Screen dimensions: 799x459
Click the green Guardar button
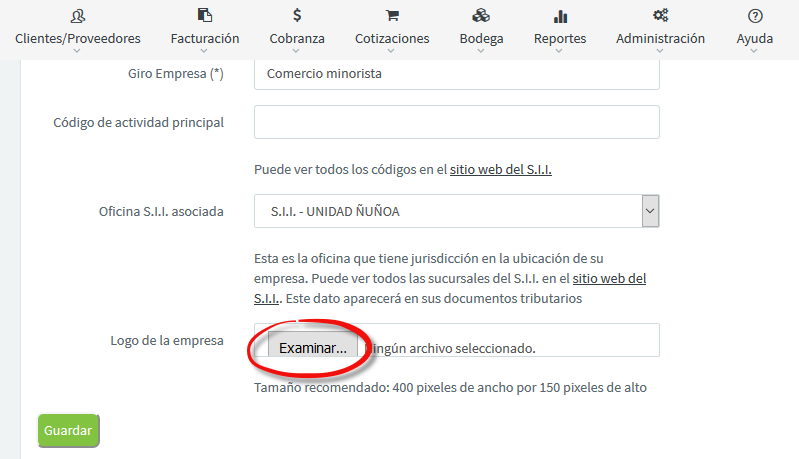pos(68,431)
